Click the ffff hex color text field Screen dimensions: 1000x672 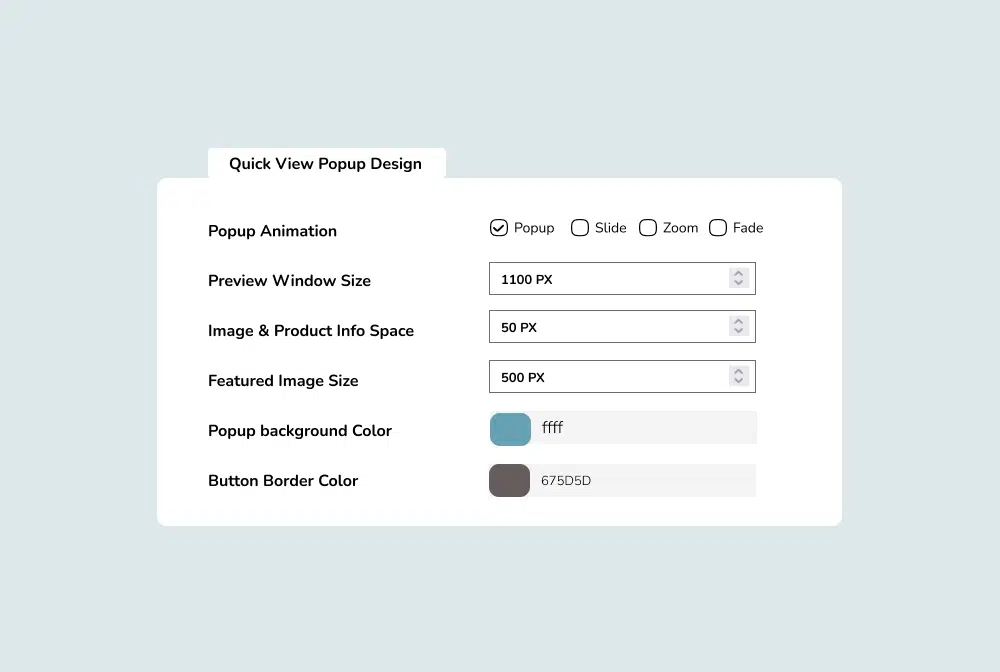pyautogui.click(x=645, y=428)
